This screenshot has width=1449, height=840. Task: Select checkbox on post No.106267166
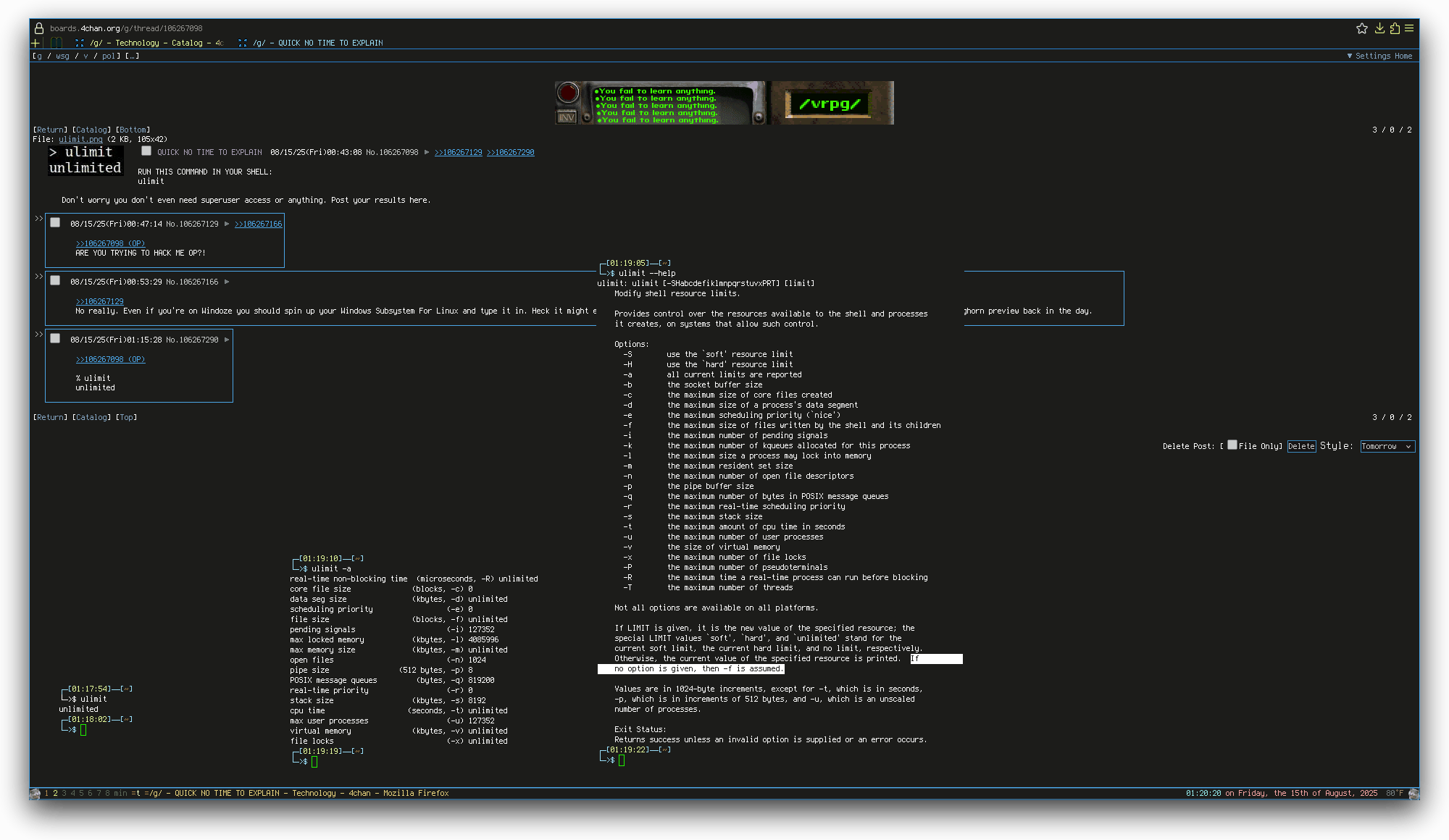(x=55, y=280)
